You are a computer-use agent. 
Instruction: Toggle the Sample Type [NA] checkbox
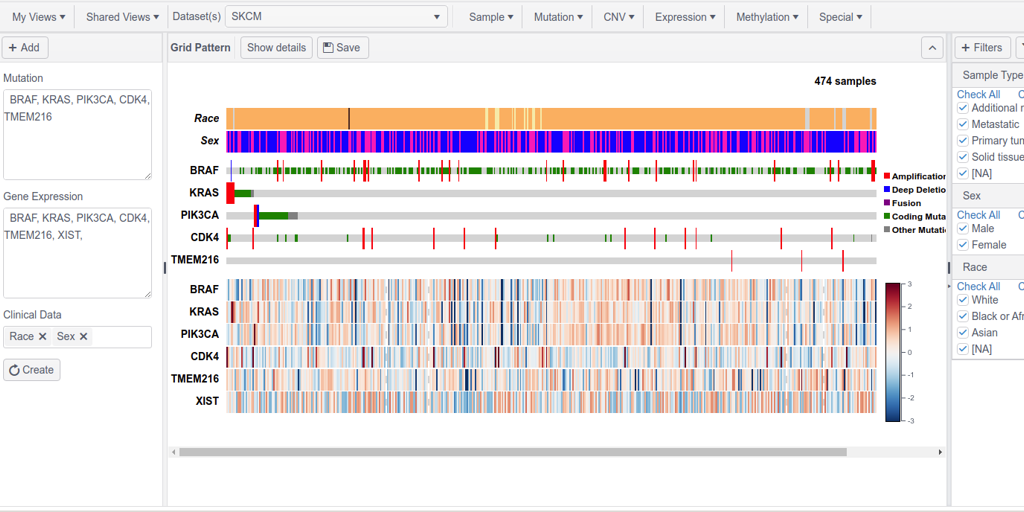tap(963, 173)
